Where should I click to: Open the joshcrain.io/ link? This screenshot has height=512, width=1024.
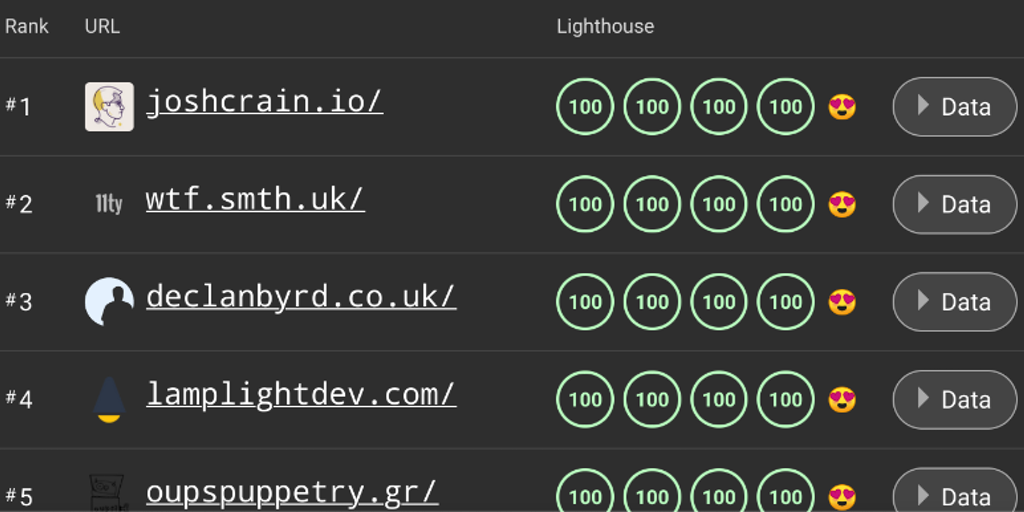click(264, 102)
